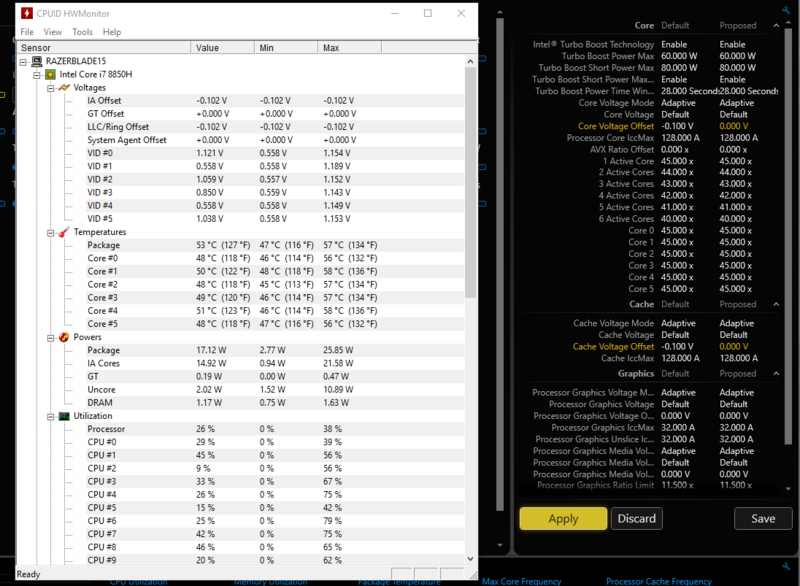Select the CPU #6 utilization row
800x586 pixels.
point(275,521)
